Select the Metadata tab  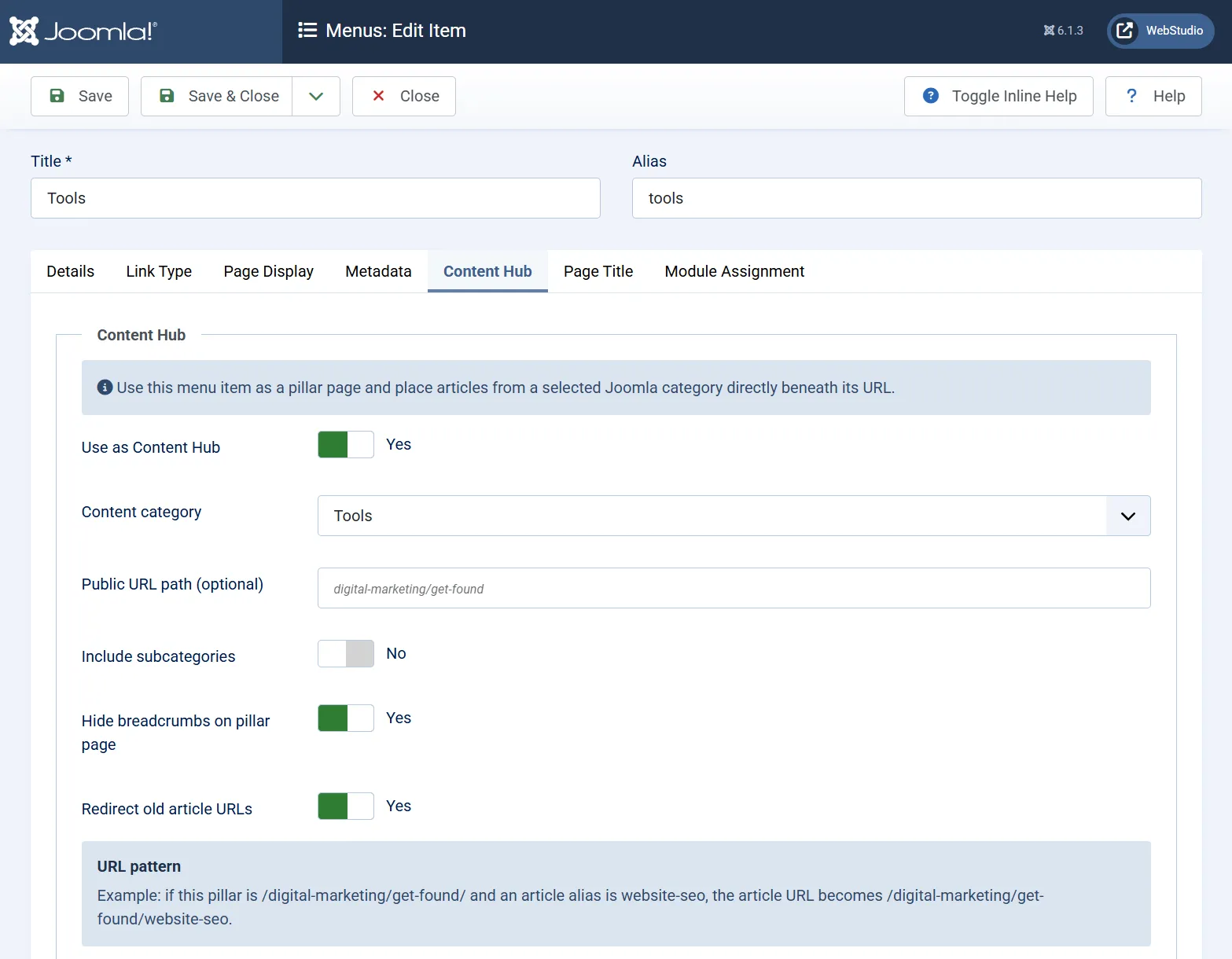point(378,271)
